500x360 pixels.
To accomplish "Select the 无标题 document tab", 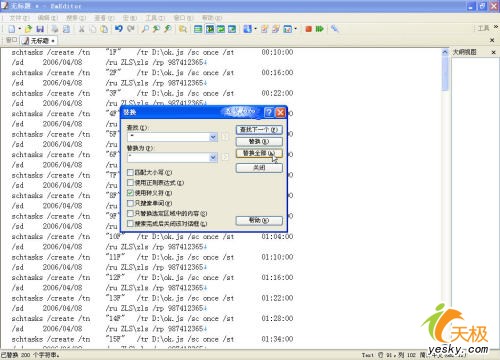I will click(39, 41).
